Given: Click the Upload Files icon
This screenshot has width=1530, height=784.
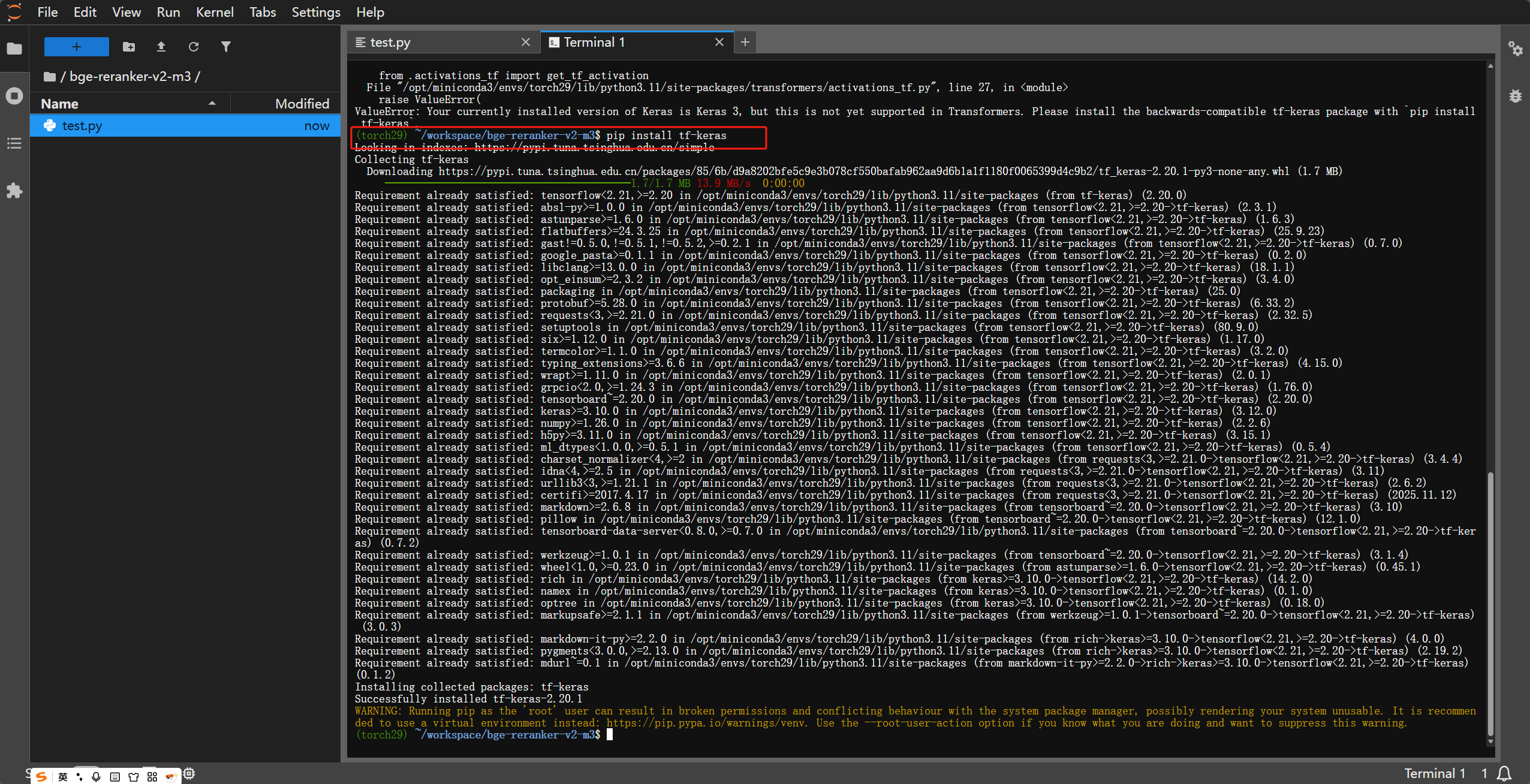Looking at the screenshot, I should click(x=161, y=47).
